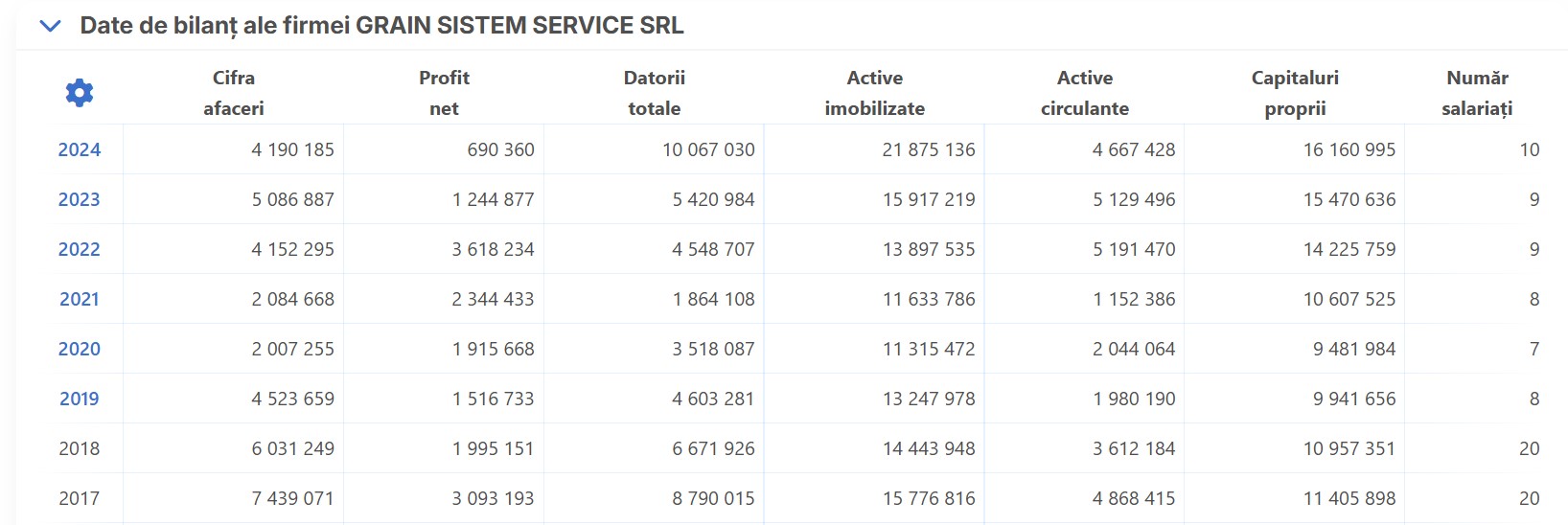Select equity value 9 481 984
This screenshot has height=525, width=1568.
click(1354, 349)
